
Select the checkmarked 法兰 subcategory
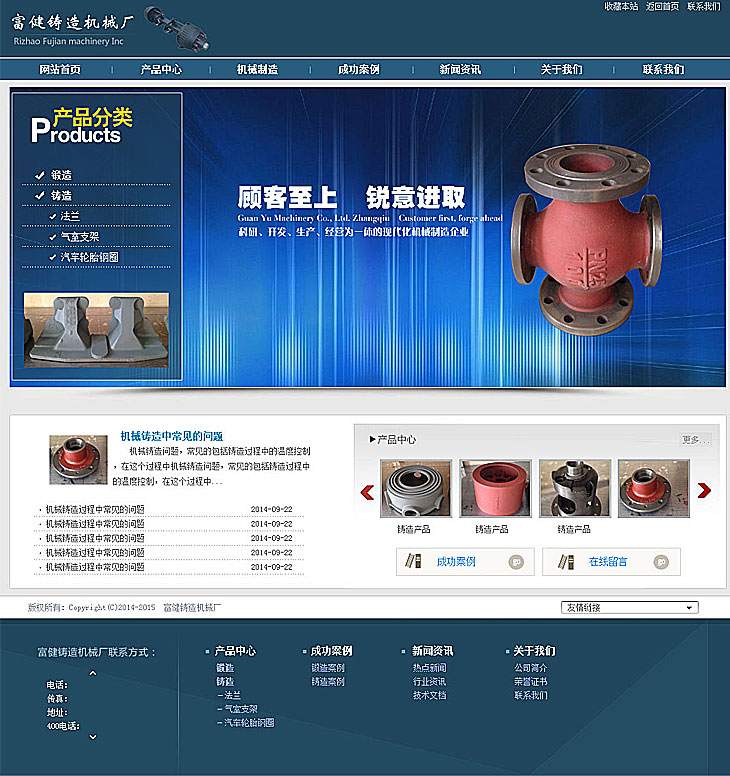click(x=70, y=216)
